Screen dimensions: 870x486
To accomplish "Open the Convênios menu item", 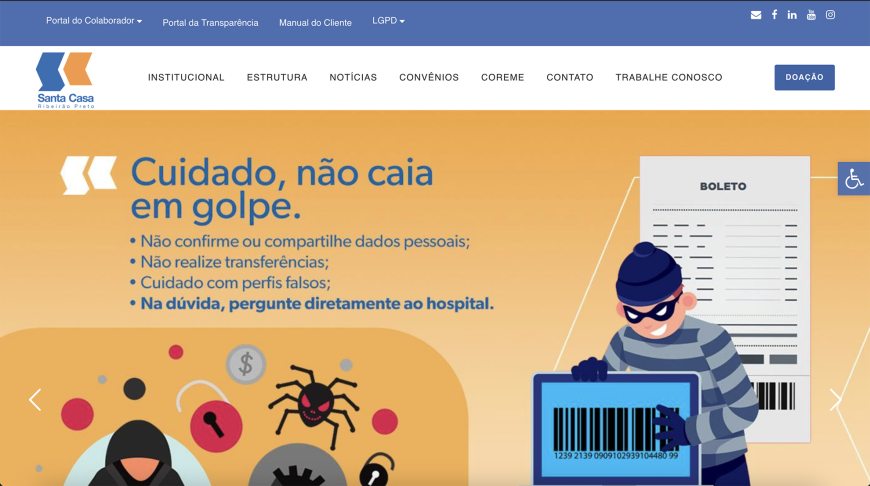I will pos(429,77).
